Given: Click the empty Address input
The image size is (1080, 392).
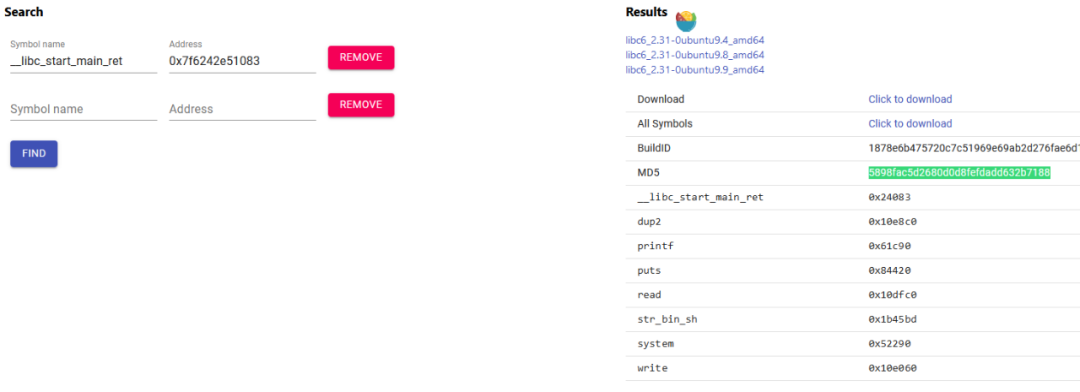Looking at the screenshot, I should click(242, 110).
